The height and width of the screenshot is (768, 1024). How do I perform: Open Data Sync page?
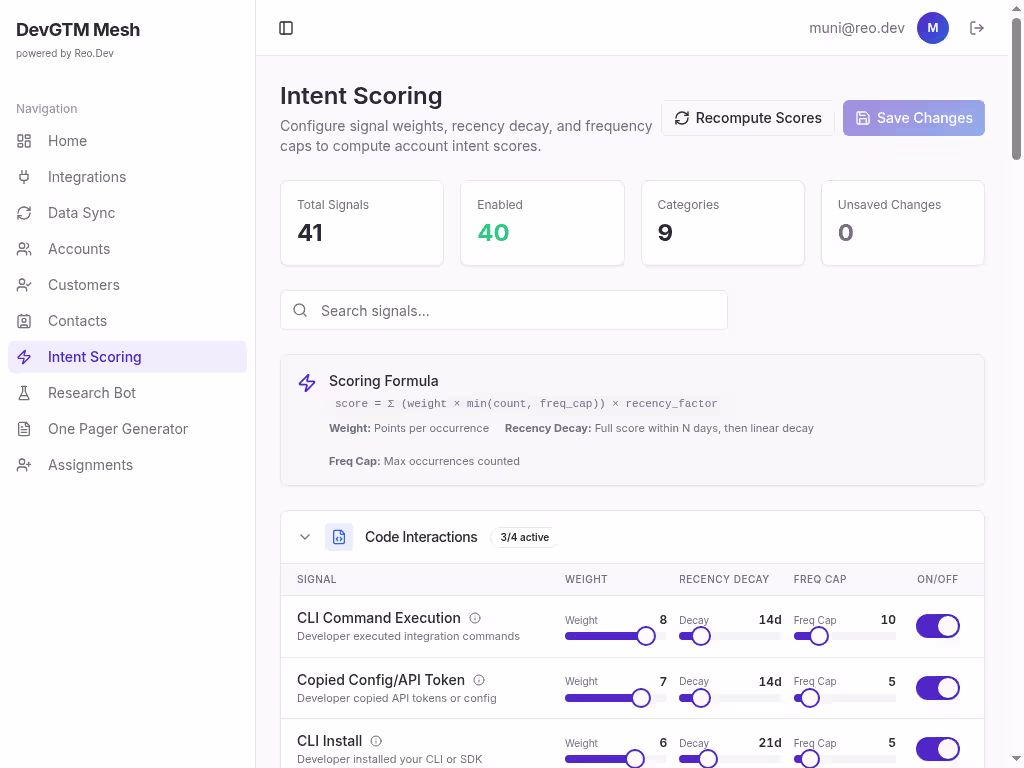click(x=127, y=213)
